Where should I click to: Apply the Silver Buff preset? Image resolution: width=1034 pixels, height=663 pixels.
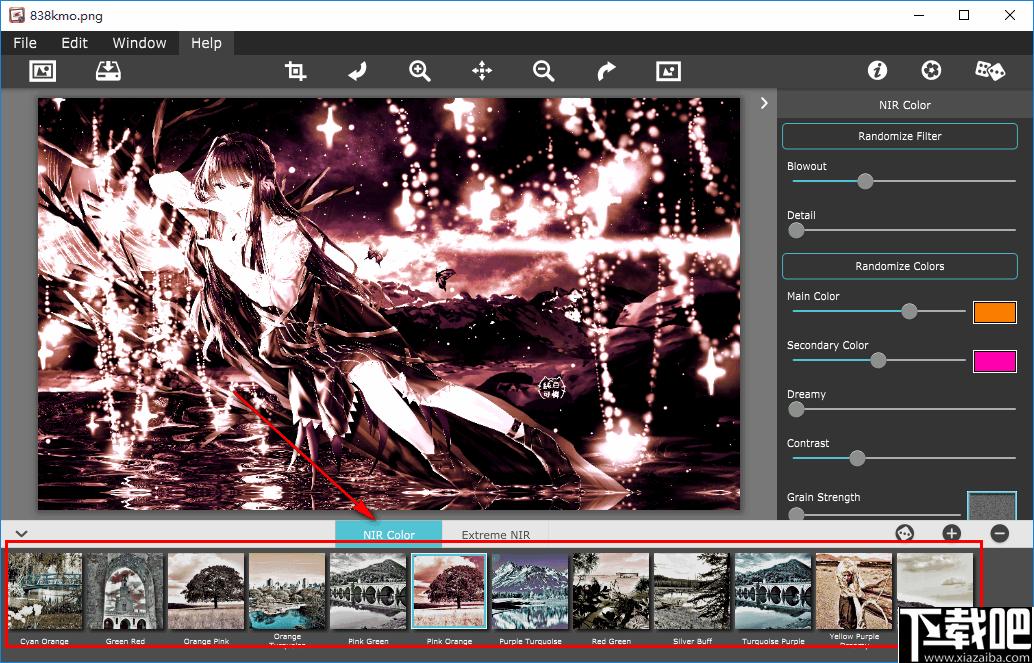point(692,591)
